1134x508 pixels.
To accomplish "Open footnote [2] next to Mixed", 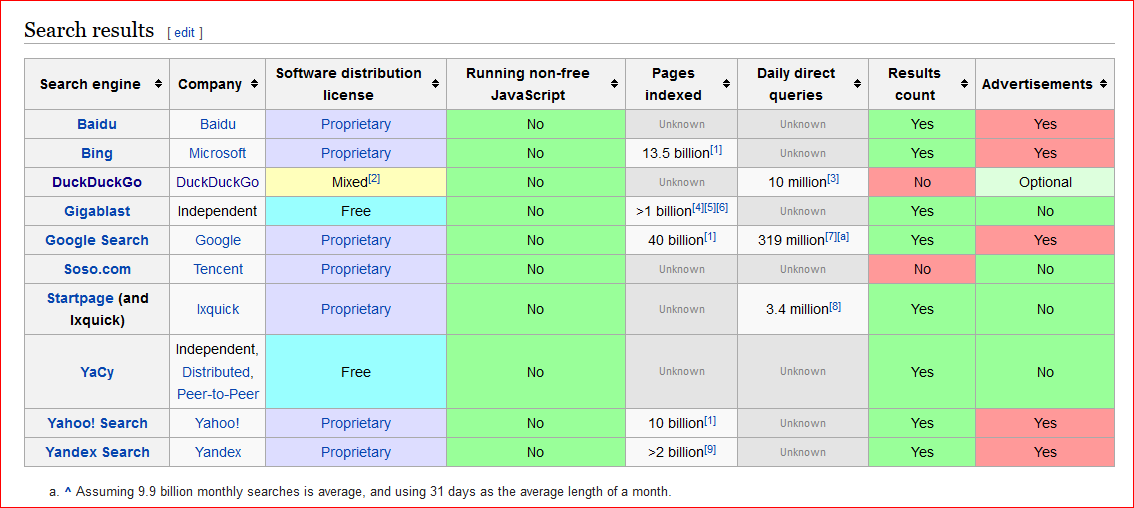I will pos(374,179).
